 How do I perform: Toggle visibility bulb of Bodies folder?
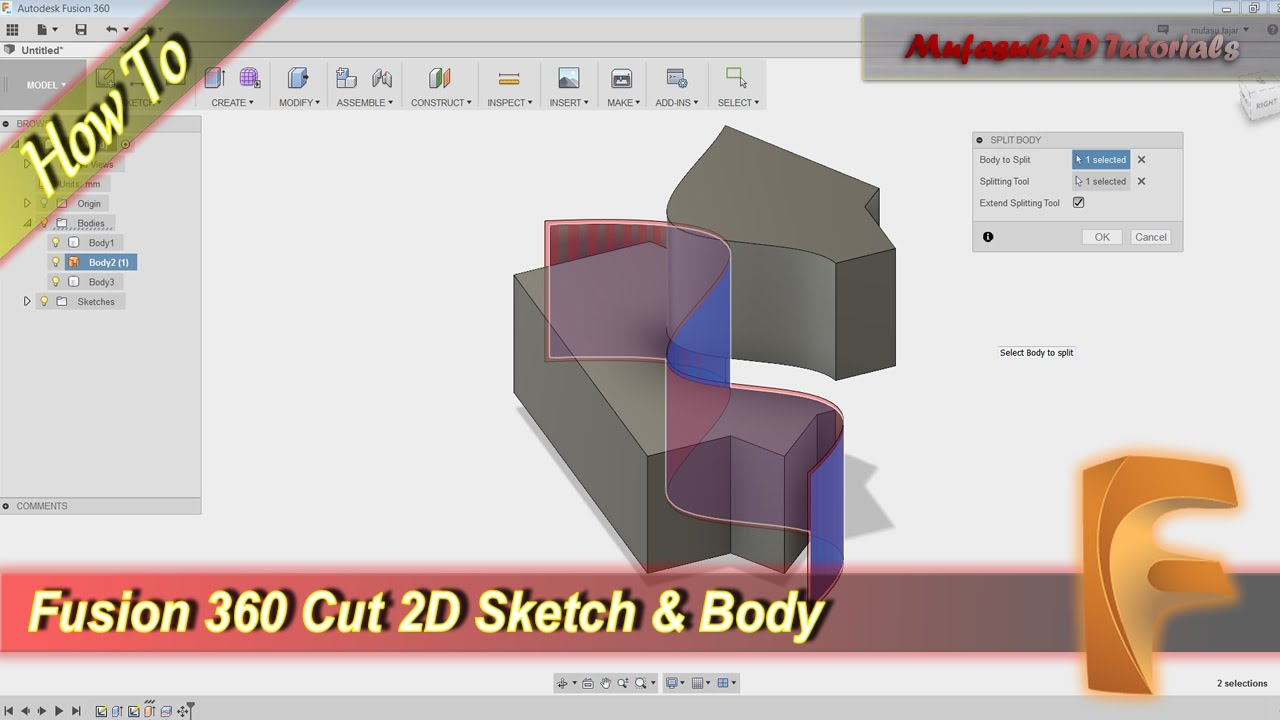click(44, 223)
